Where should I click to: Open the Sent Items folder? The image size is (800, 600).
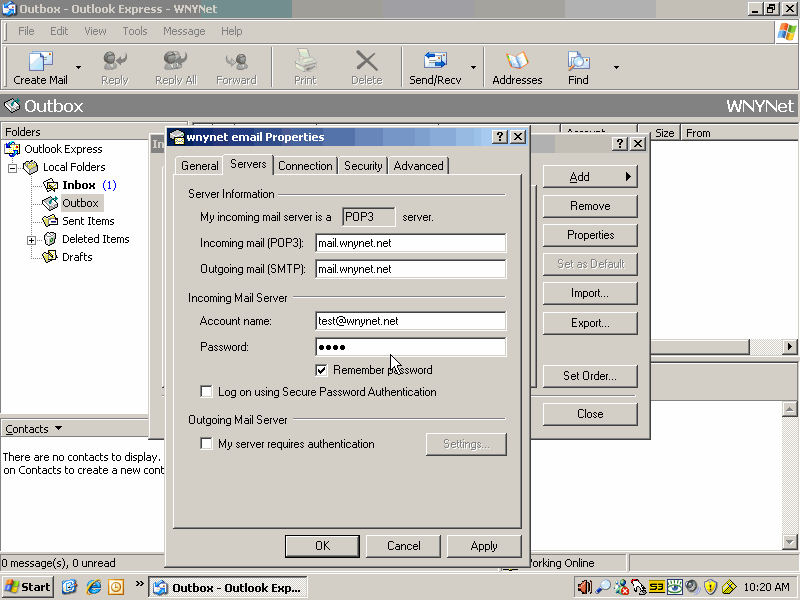(88, 221)
